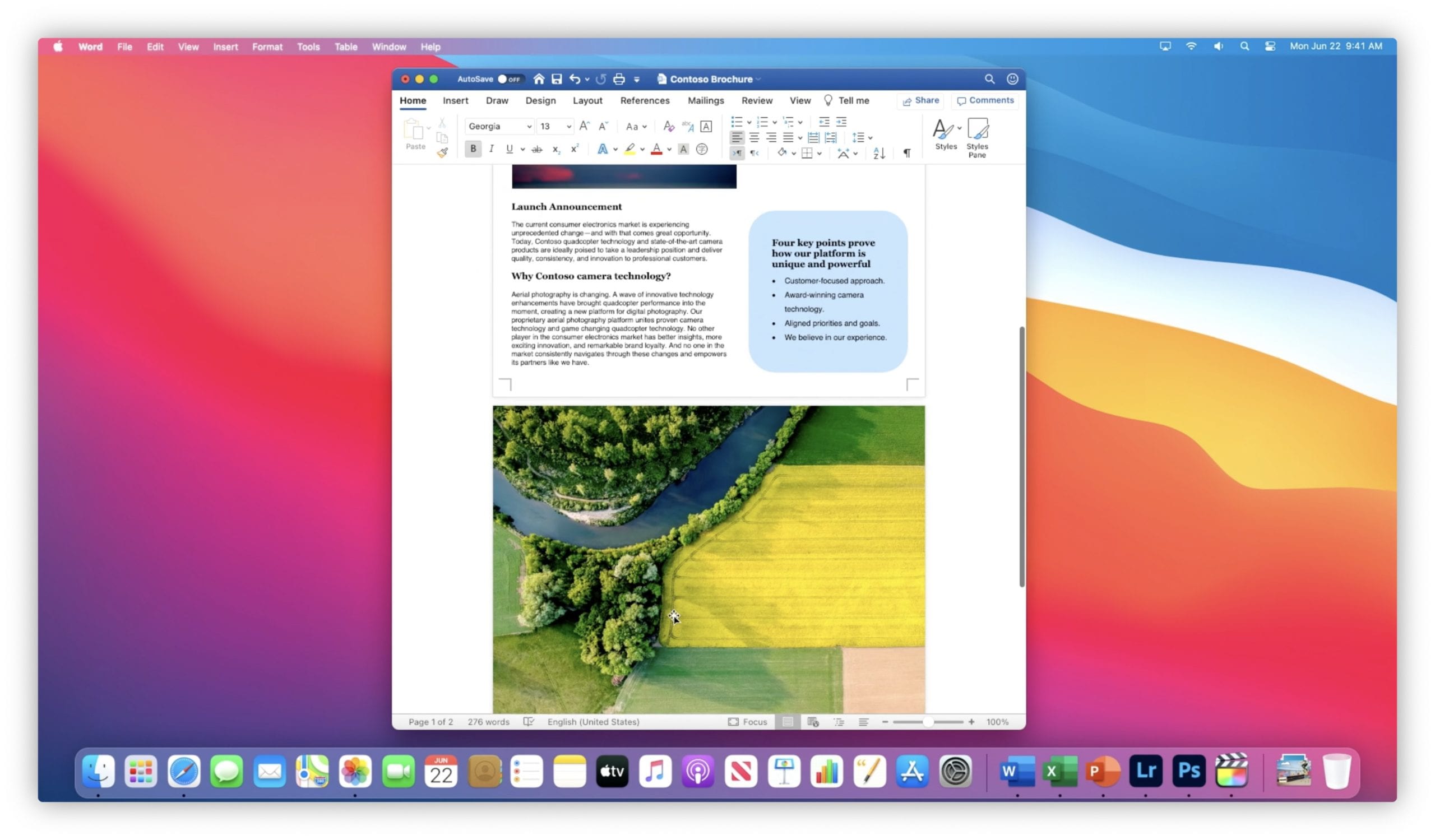Click the Focus mode button

click(x=747, y=722)
